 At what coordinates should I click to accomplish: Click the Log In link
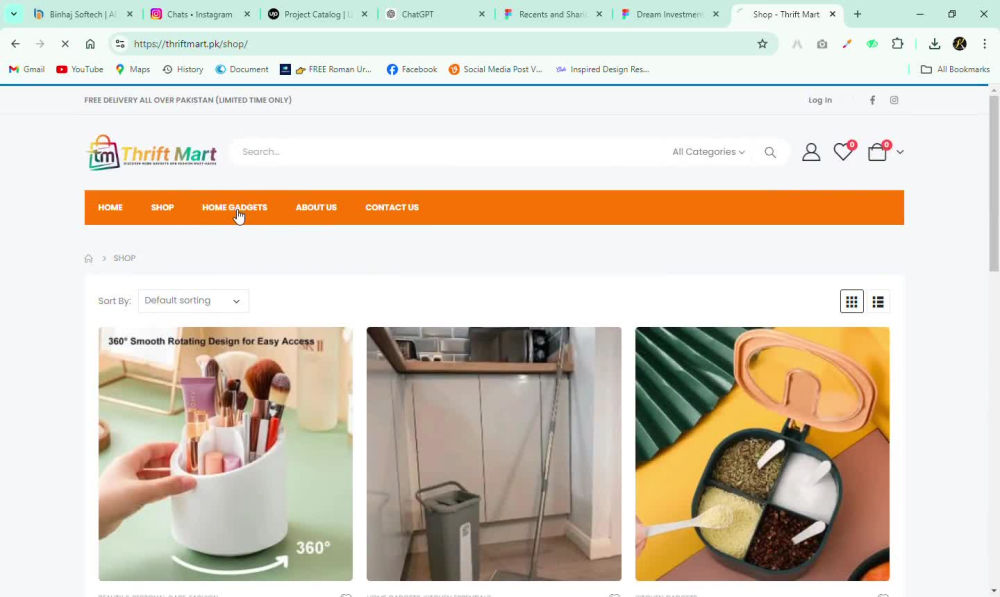(x=820, y=100)
